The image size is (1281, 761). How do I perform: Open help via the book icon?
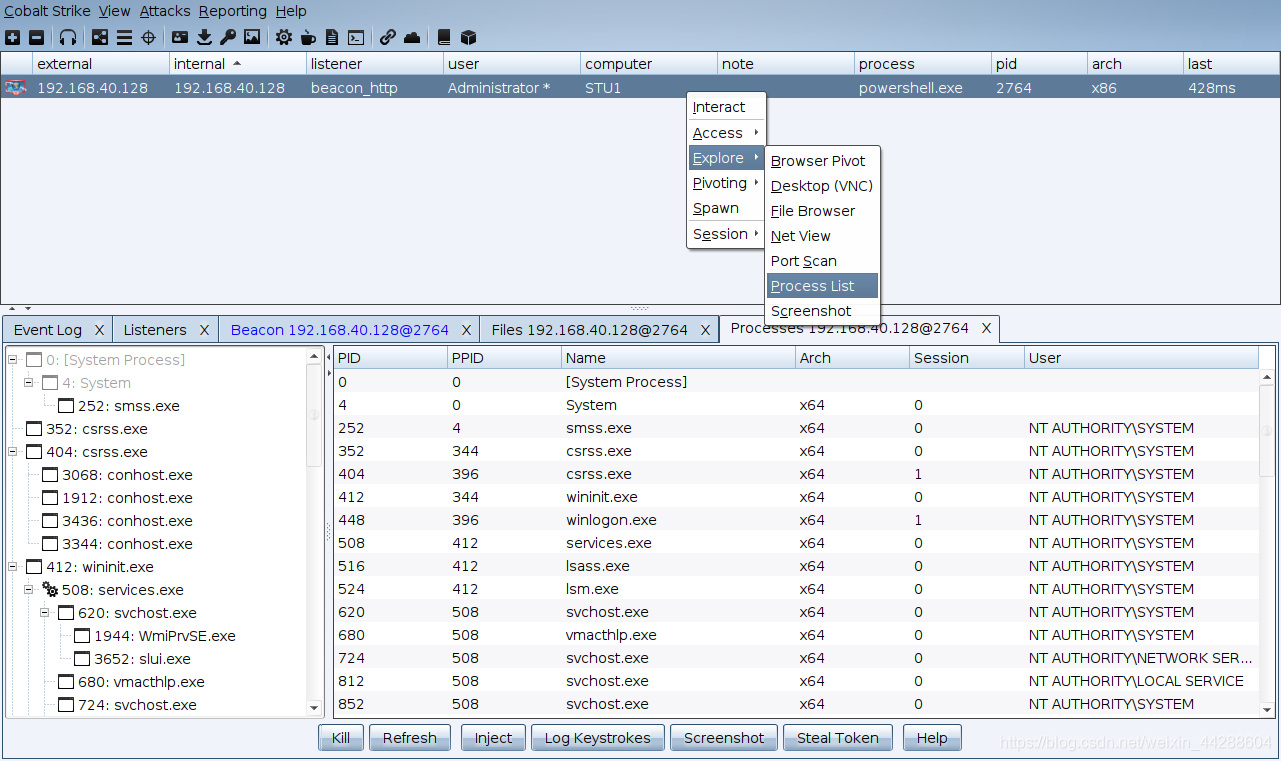[444, 38]
